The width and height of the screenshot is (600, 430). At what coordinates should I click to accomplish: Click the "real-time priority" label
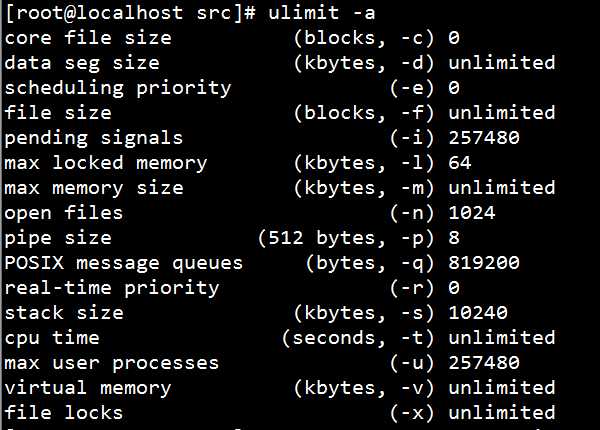click(x=112, y=288)
